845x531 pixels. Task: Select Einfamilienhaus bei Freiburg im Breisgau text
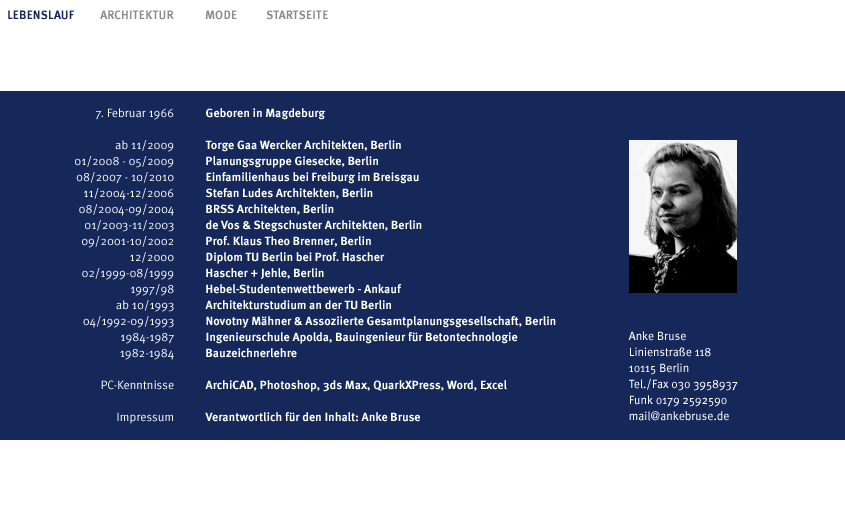(x=312, y=177)
